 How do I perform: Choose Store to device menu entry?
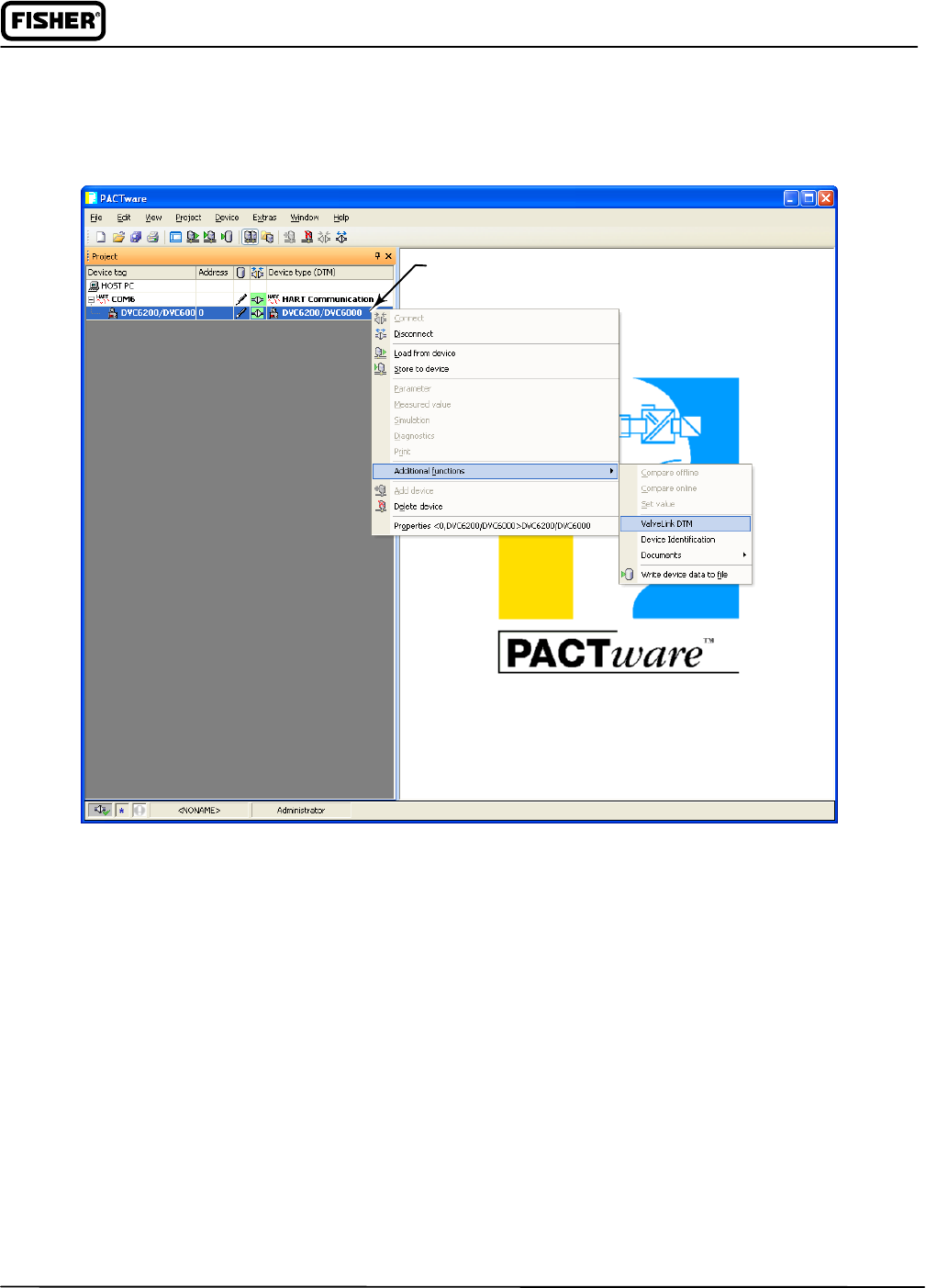point(496,369)
